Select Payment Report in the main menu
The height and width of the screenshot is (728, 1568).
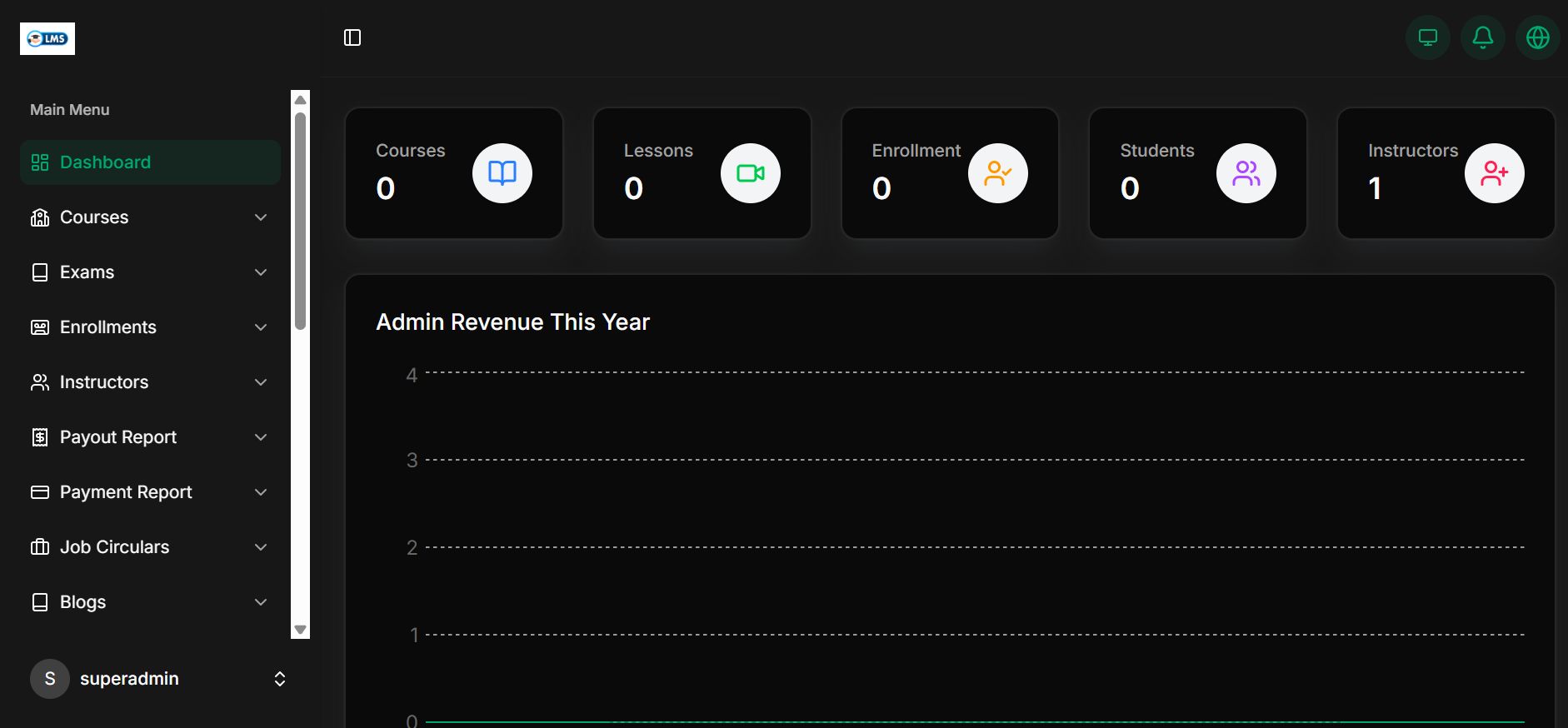150,492
